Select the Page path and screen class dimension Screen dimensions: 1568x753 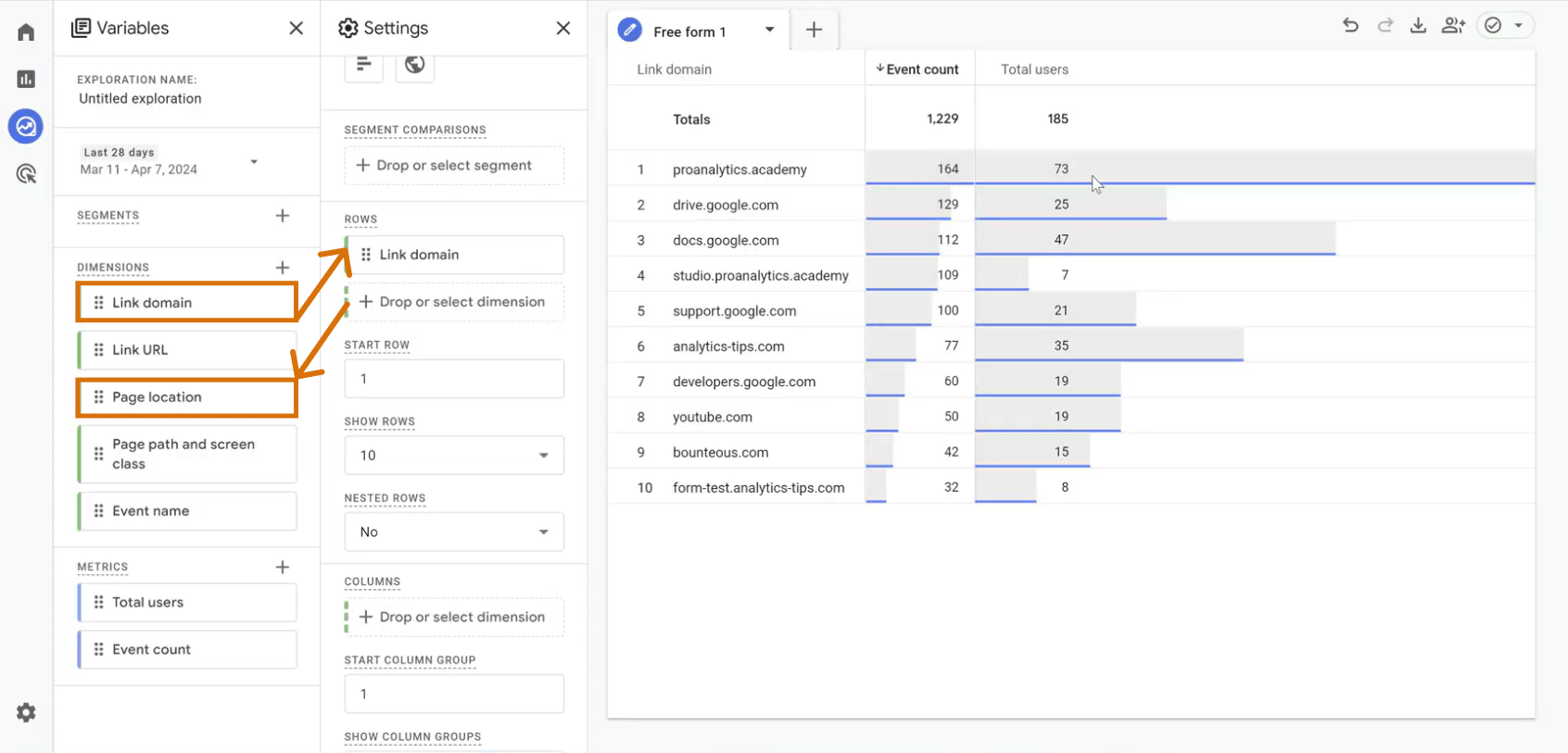187,454
